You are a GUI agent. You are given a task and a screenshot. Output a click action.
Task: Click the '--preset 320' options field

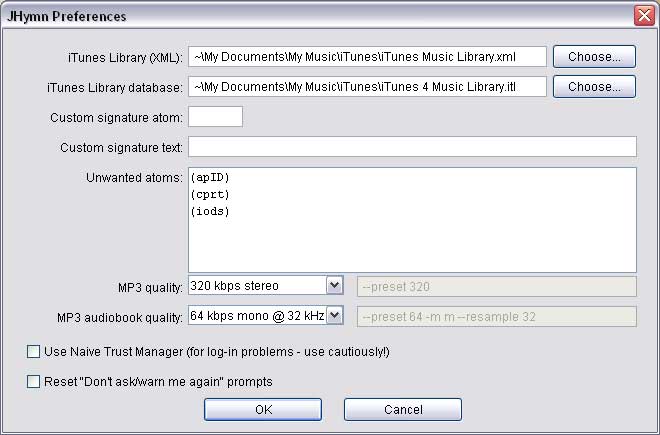click(496, 287)
